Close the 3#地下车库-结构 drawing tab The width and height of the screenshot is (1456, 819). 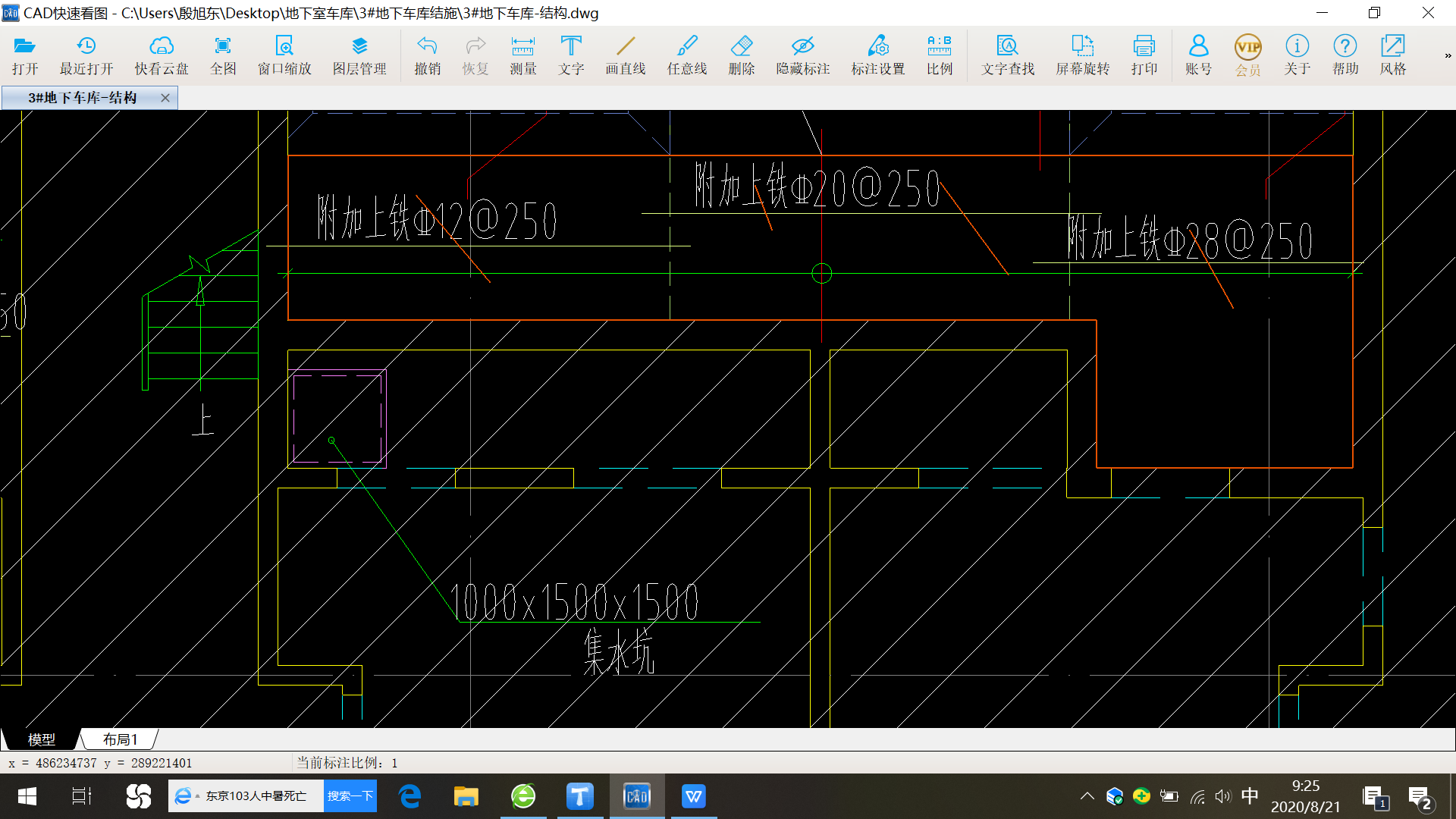[x=165, y=98]
